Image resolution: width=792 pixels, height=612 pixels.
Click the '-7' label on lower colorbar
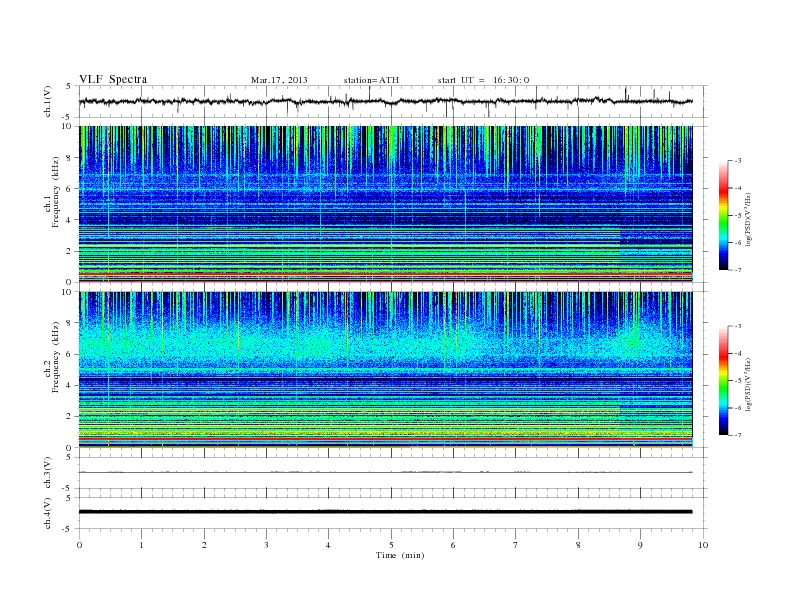(x=738, y=435)
